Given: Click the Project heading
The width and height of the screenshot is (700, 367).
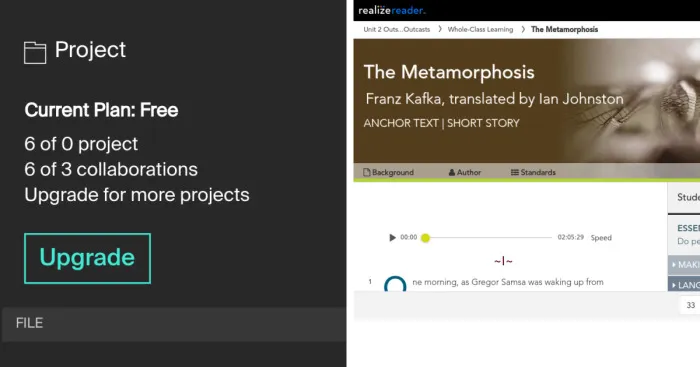Looking at the screenshot, I should coord(90,50).
